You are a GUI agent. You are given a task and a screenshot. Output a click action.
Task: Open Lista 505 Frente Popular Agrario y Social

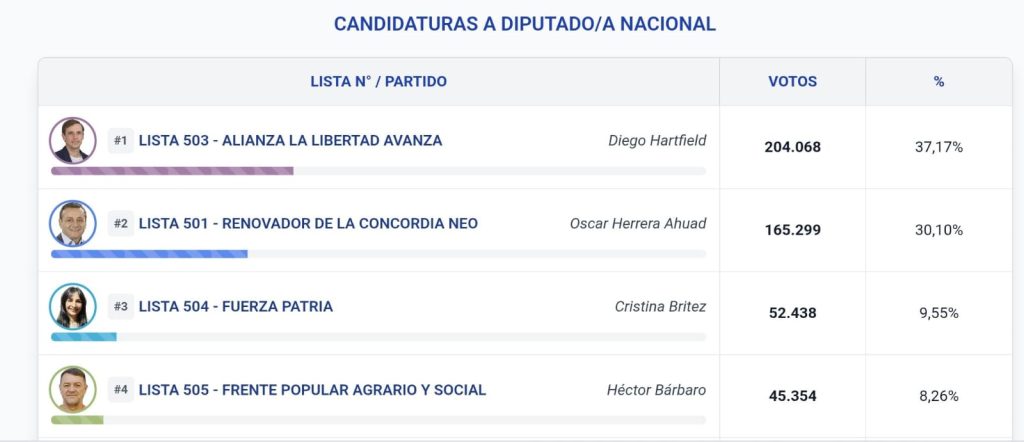(312, 390)
